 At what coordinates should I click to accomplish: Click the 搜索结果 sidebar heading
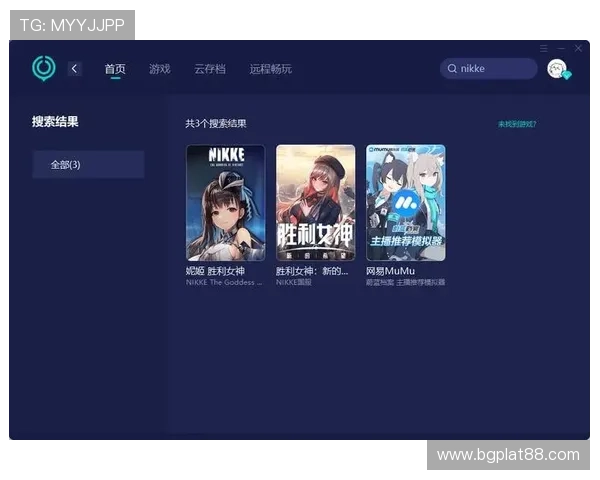coord(55,122)
